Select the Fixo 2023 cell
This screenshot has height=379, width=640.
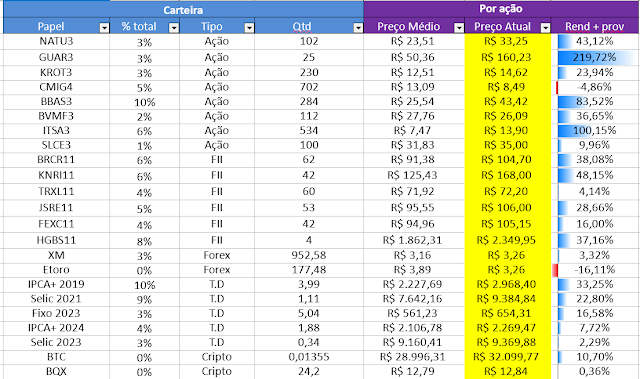[56, 313]
